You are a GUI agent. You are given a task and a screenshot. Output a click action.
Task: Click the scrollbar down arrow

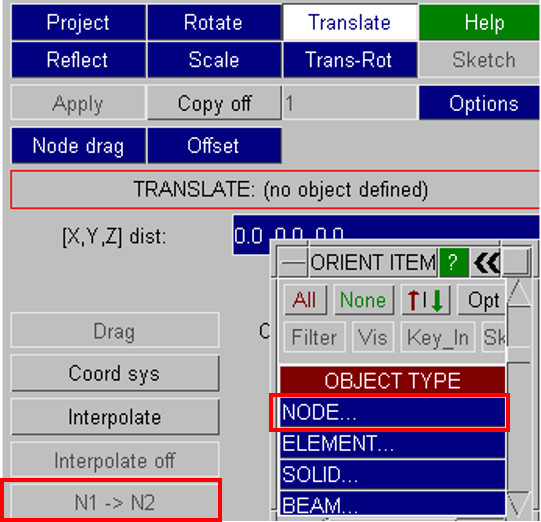click(519, 504)
